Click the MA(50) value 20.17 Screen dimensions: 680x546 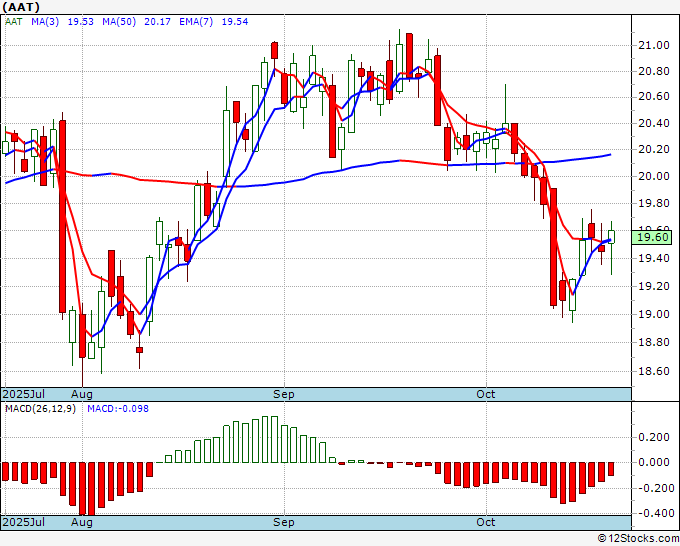pos(157,22)
